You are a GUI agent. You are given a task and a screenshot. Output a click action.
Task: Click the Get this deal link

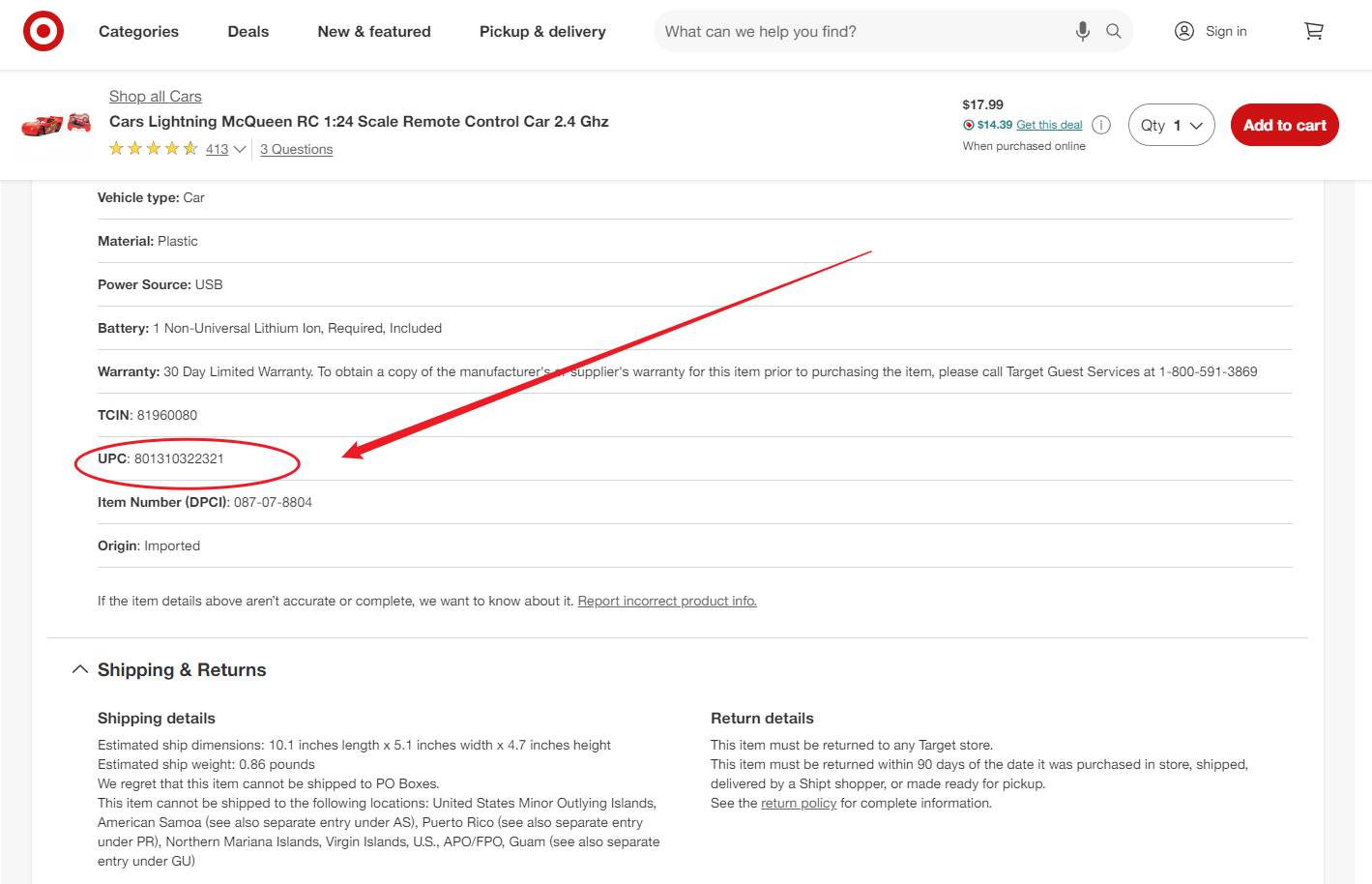point(1049,125)
